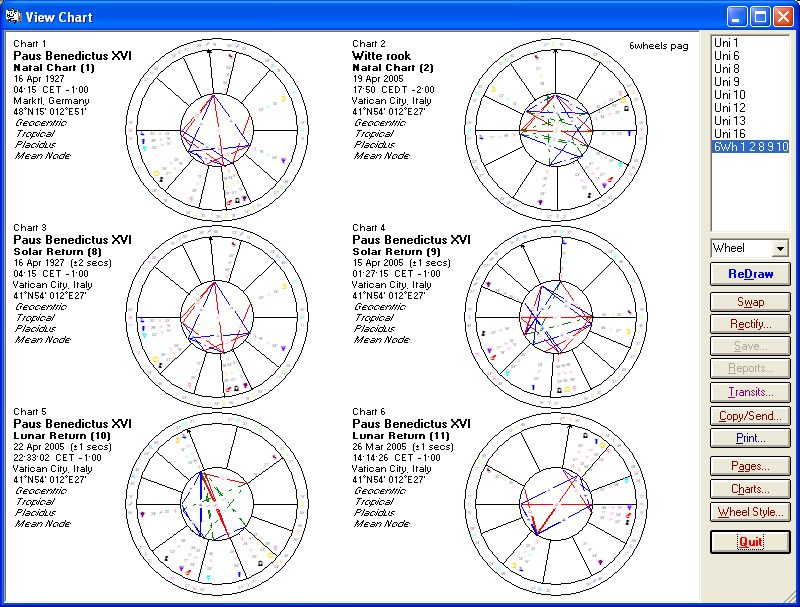The width and height of the screenshot is (800, 607).
Task: Click the View Chart title bar icon
Action: click(x=13, y=16)
